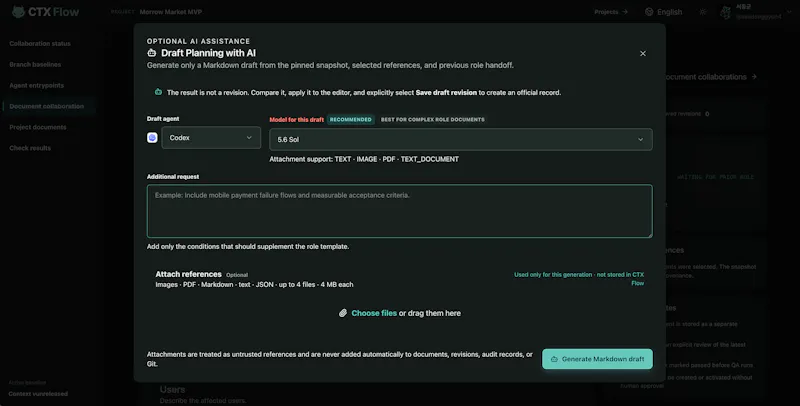Open Collaboration status in sidebar
Viewport: 800px width, 406px height.
click(x=40, y=43)
